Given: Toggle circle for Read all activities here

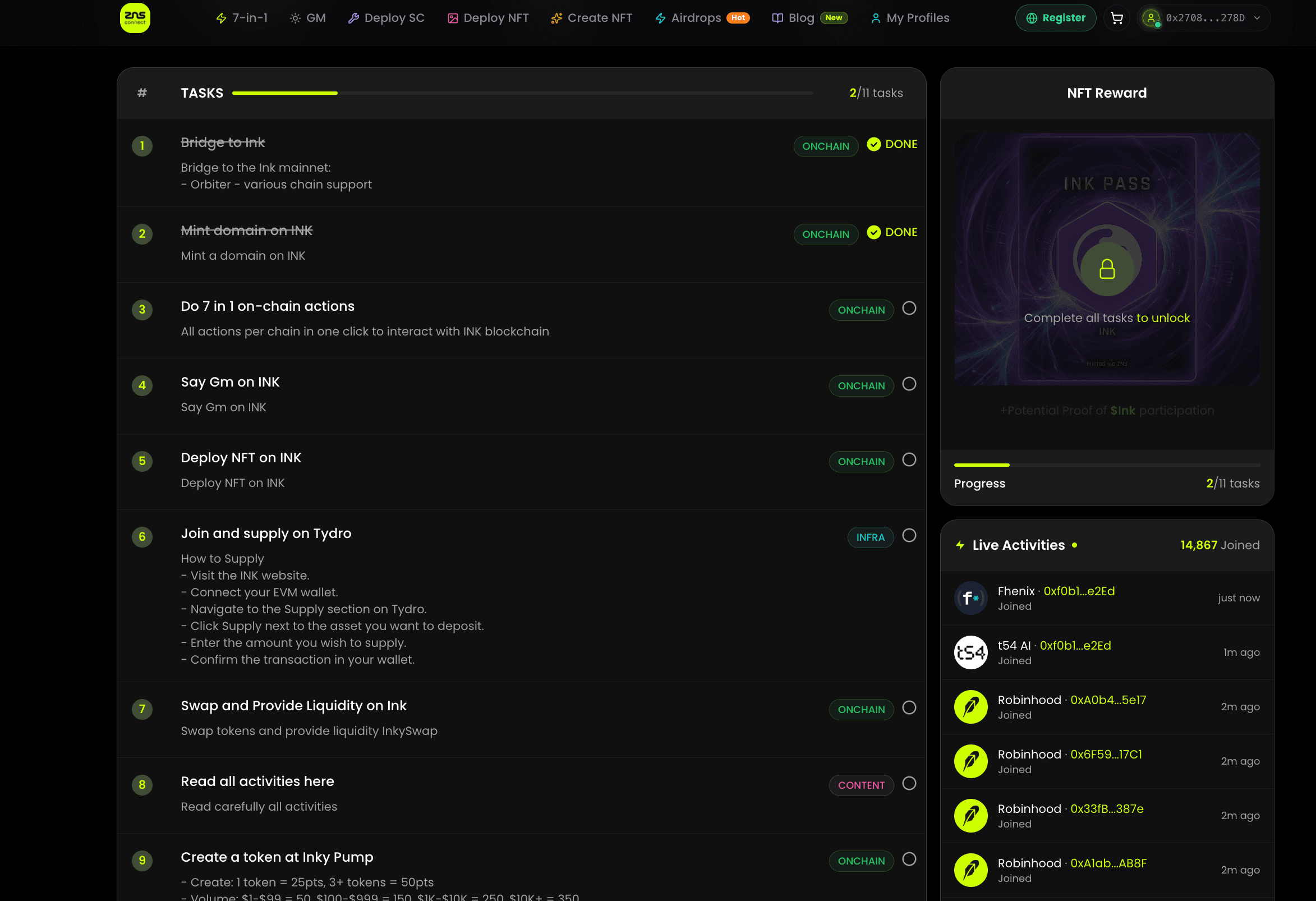Looking at the screenshot, I should tap(909, 783).
